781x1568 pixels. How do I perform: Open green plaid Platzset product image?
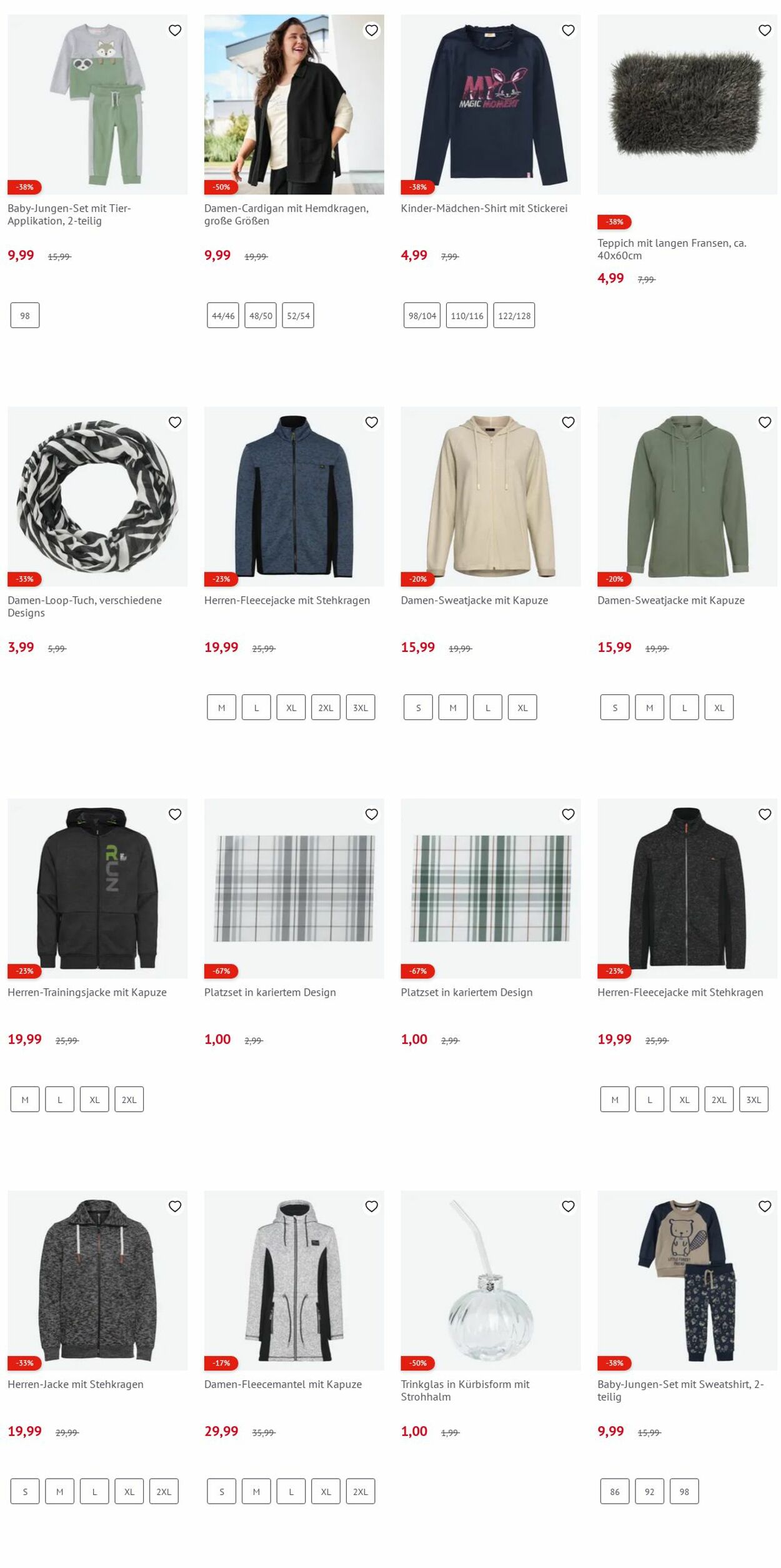click(x=490, y=889)
